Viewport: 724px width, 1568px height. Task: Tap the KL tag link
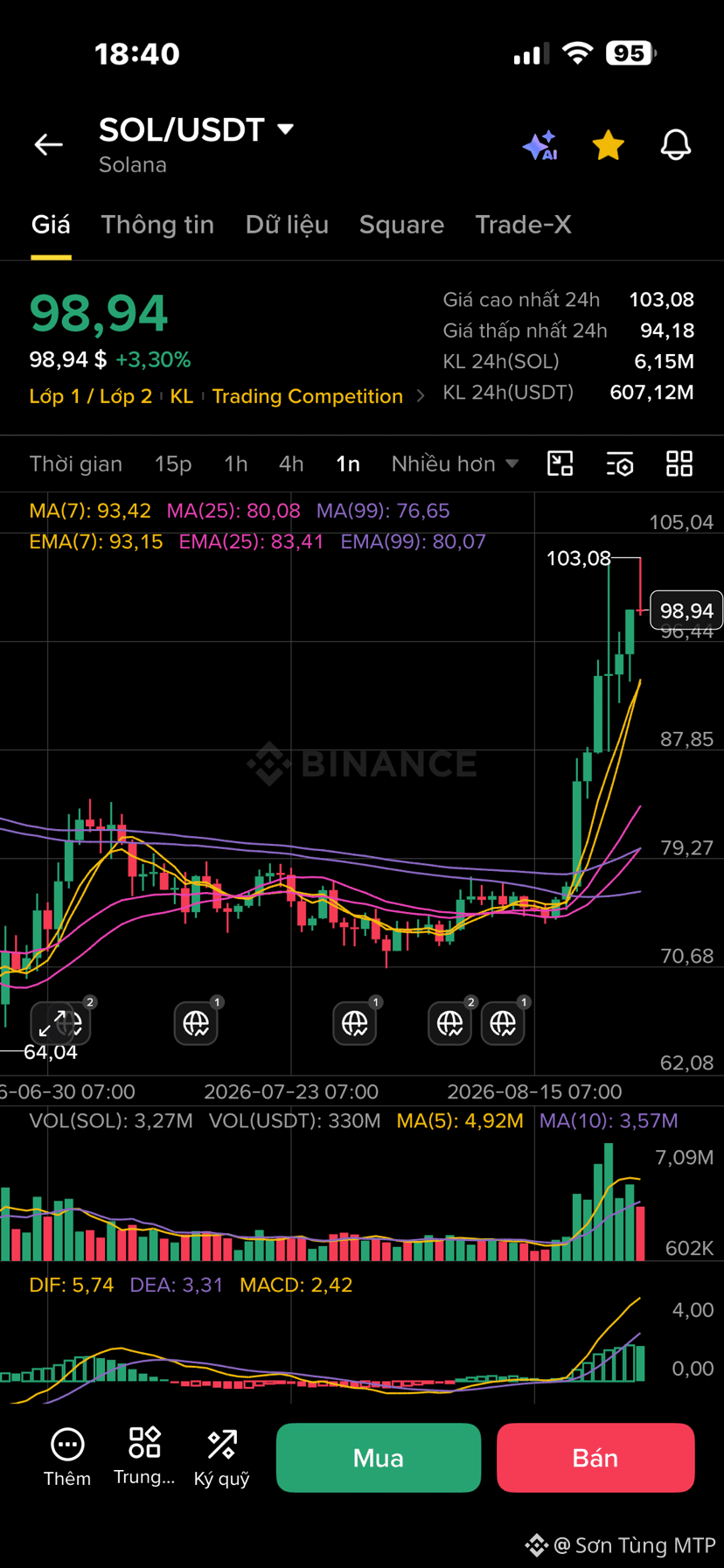point(182,396)
